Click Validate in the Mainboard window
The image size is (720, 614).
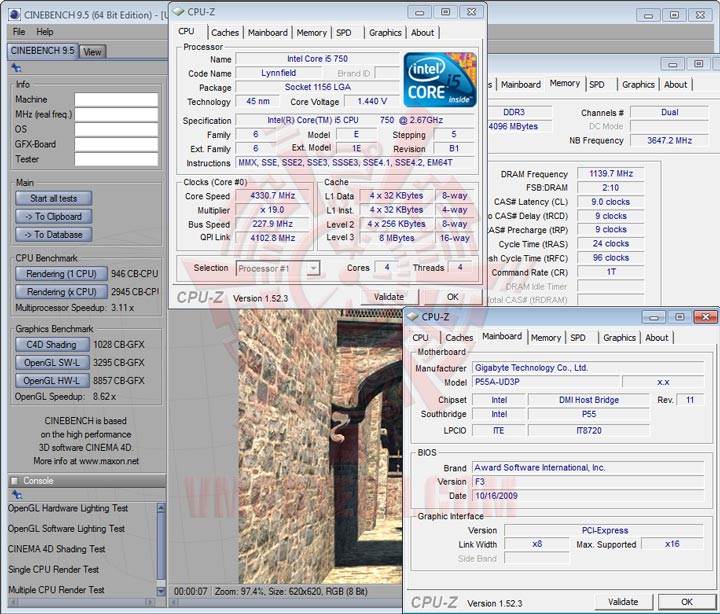623,602
